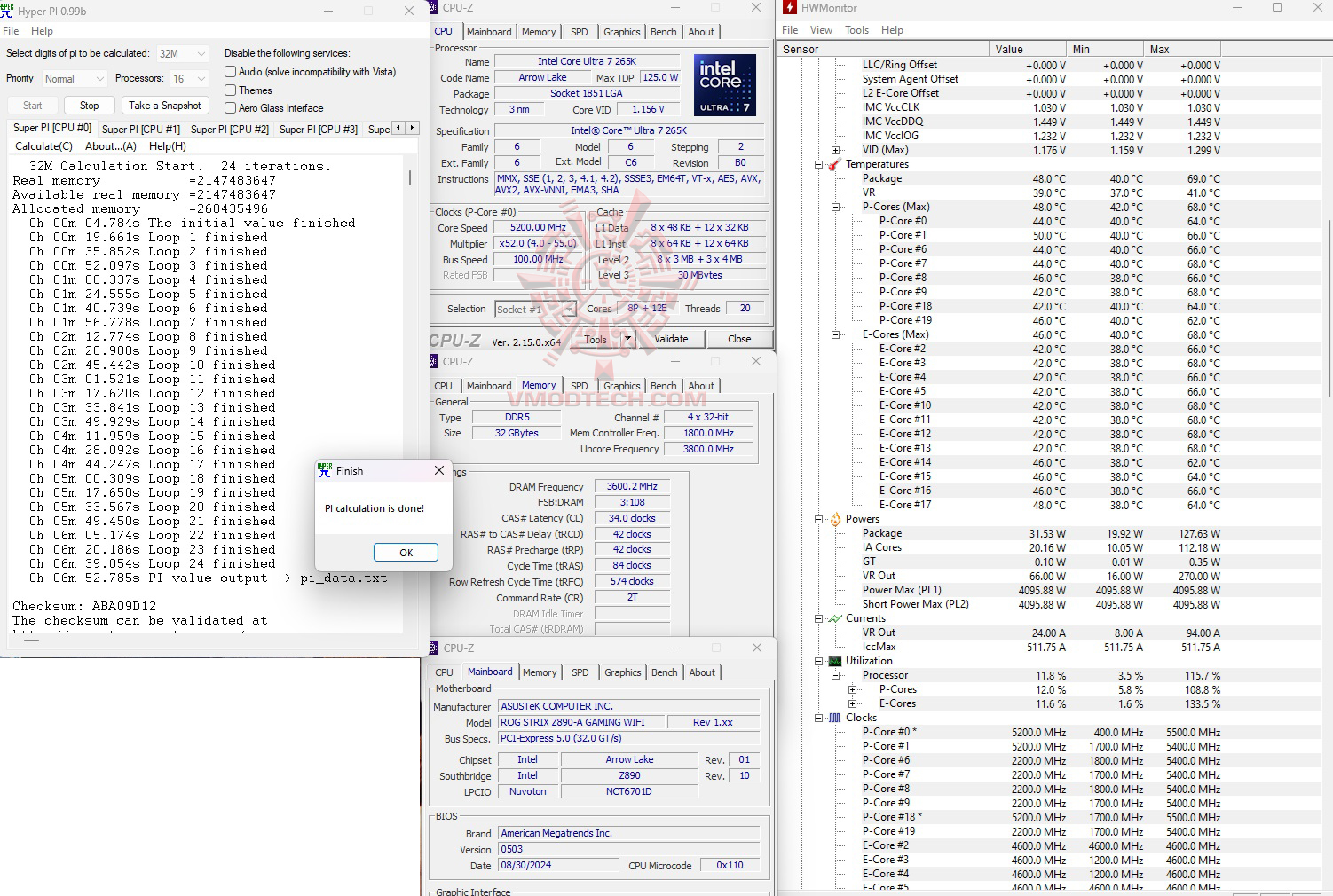
Task: Click the processor name 'Intel Core Ultra 7 265K'
Action: (x=587, y=62)
